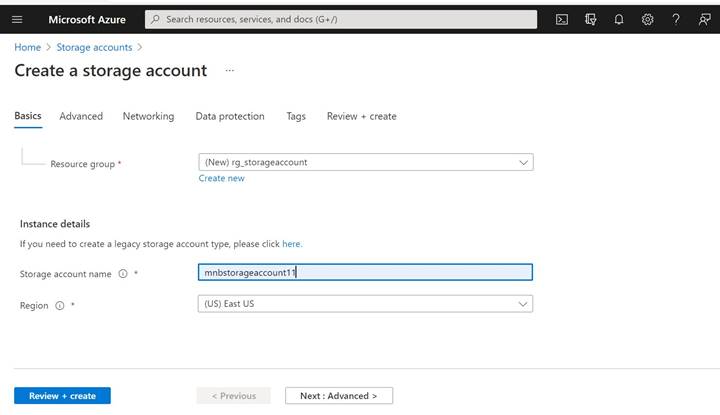The width and height of the screenshot is (720, 415).
Task: Open the Region dropdown
Action: pyautogui.click(x=366, y=304)
